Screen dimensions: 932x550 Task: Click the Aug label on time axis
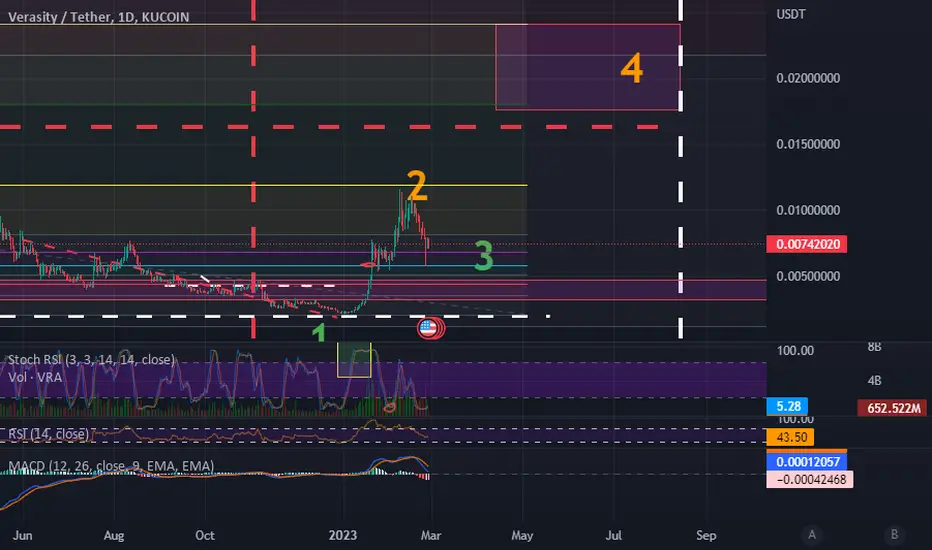coord(114,535)
